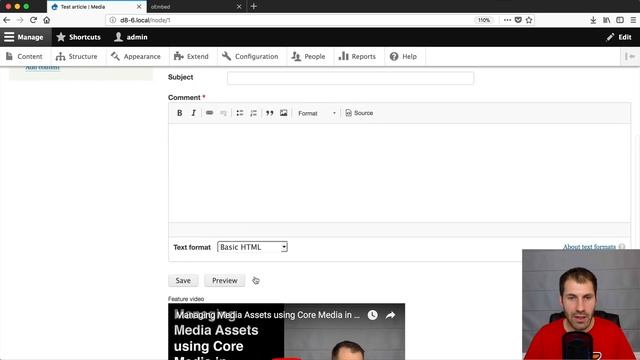Click the 110% zoom level indicator

click(x=484, y=20)
